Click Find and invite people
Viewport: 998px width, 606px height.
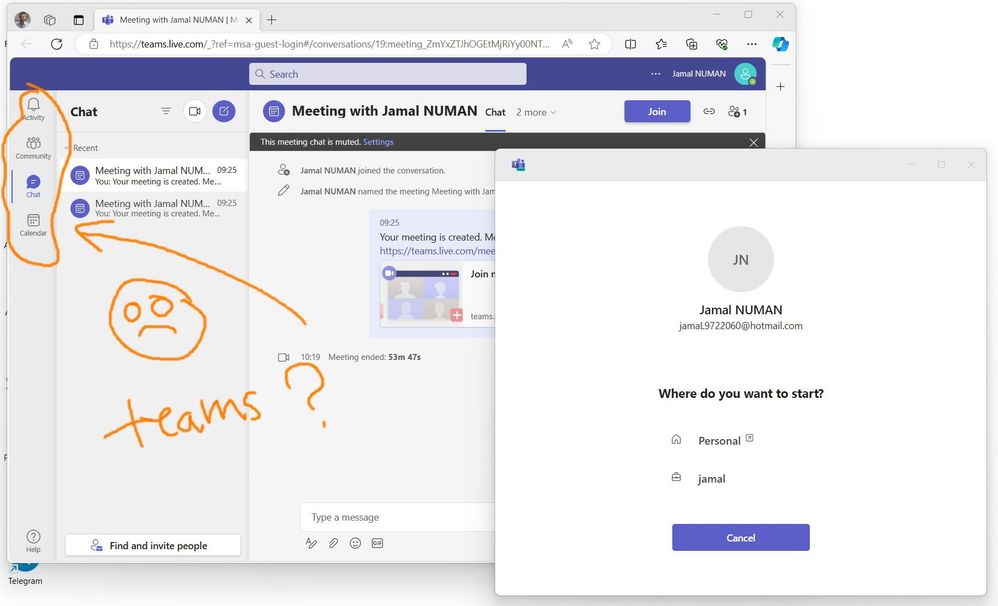tap(153, 545)
